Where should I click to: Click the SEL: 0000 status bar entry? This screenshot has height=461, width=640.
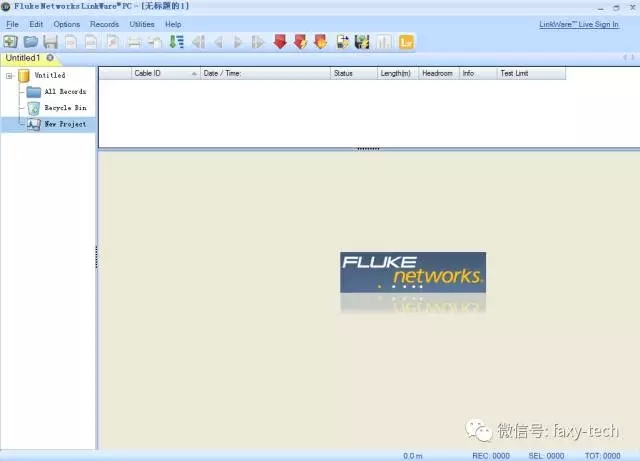pyautogui.click(x=546, y=456)
